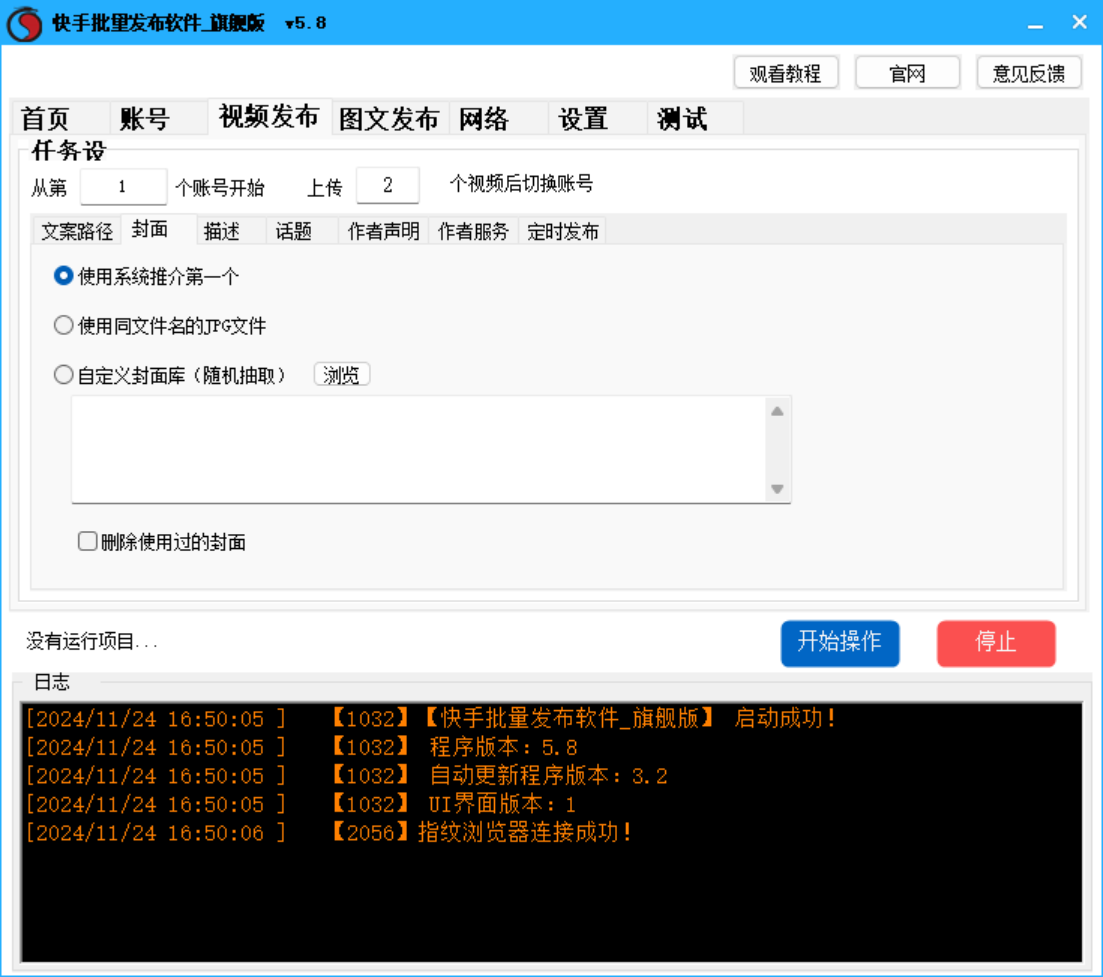This screenshot has height=977, width=1103.
Task: Click the blue 开始操作 button
Action: [840, 643]
